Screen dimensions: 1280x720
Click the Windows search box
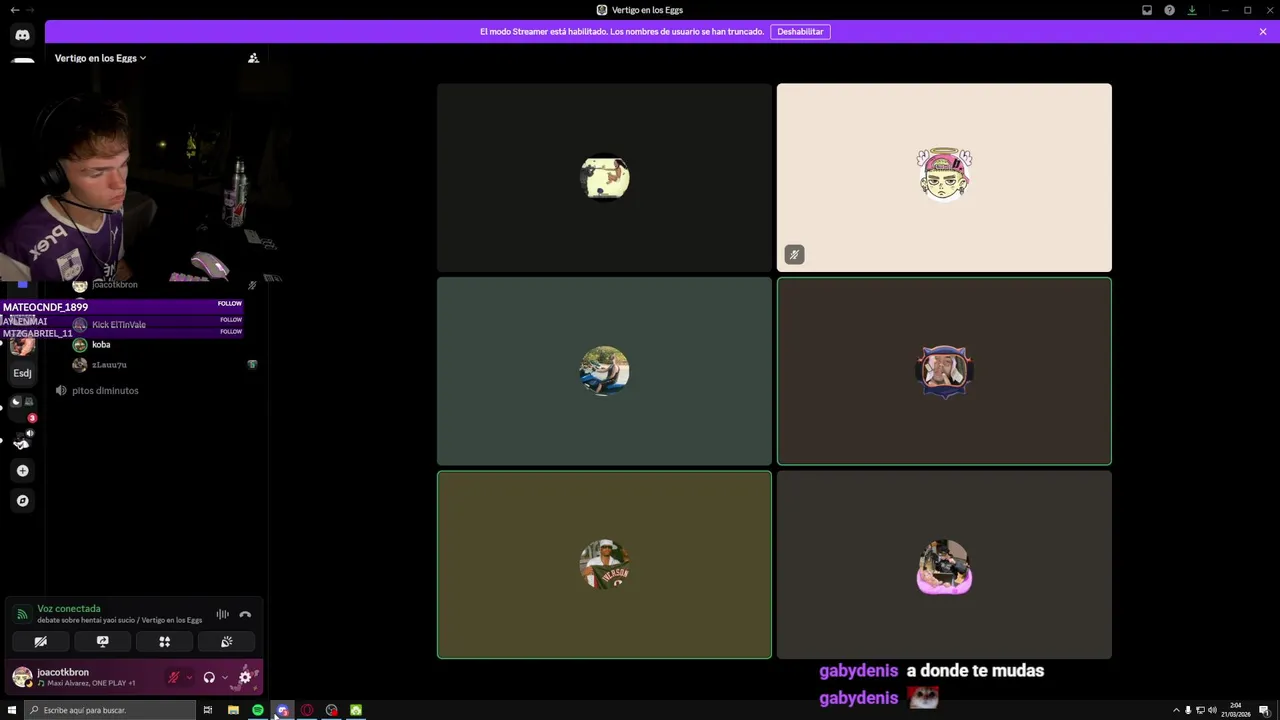click(x=109, y=710)
